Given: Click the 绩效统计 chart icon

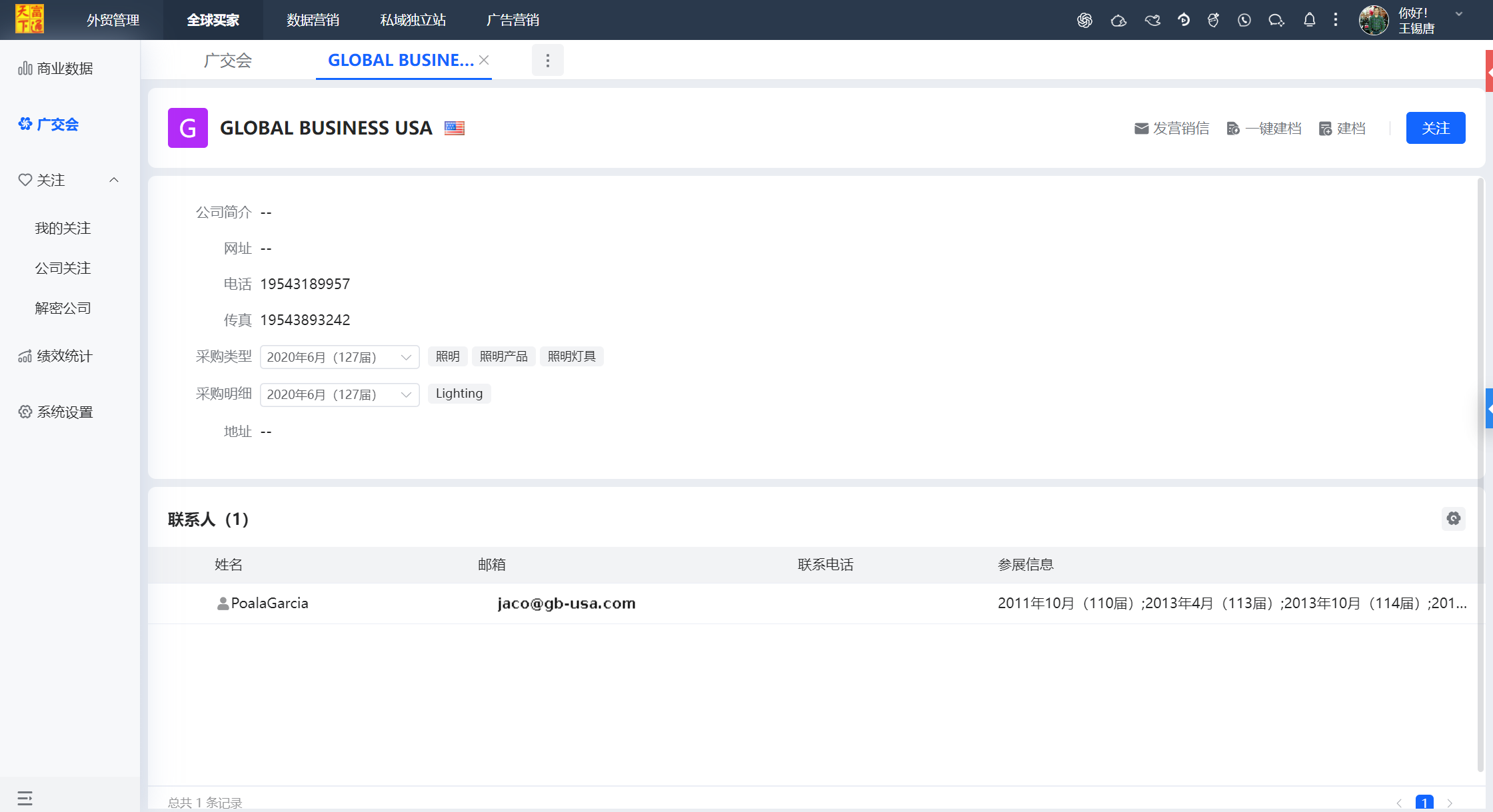Looking at the screenshot, I should pyautogui.click(x=25, y=356).
